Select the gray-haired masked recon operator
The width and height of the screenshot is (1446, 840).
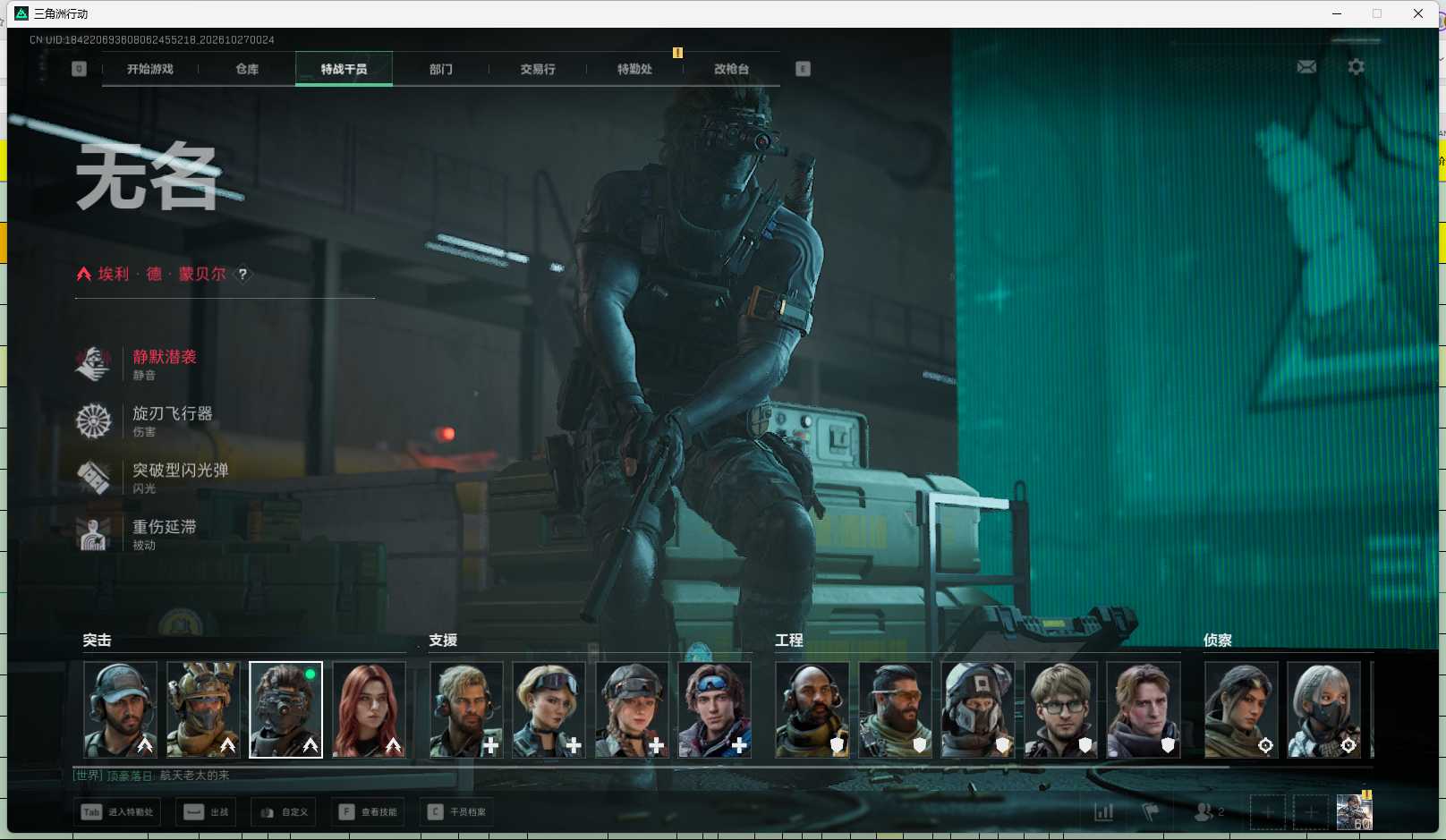(x=1324, y=709)
